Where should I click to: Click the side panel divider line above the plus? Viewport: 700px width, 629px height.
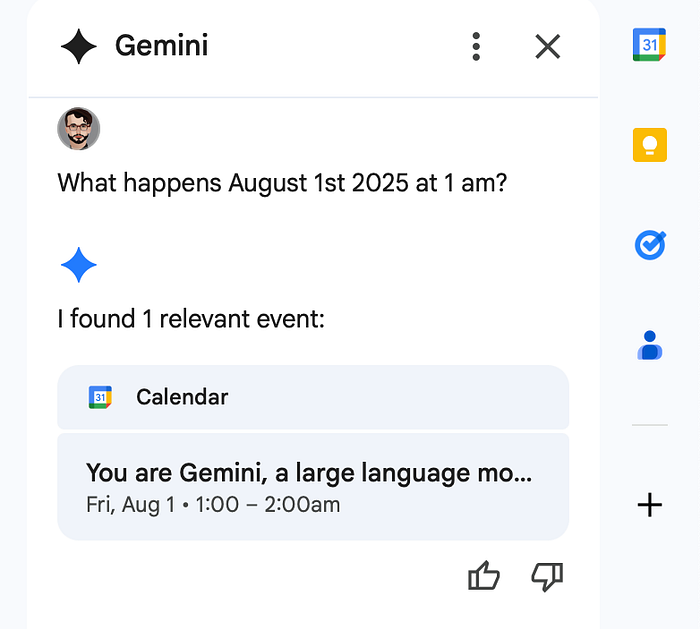pos(649,425)
